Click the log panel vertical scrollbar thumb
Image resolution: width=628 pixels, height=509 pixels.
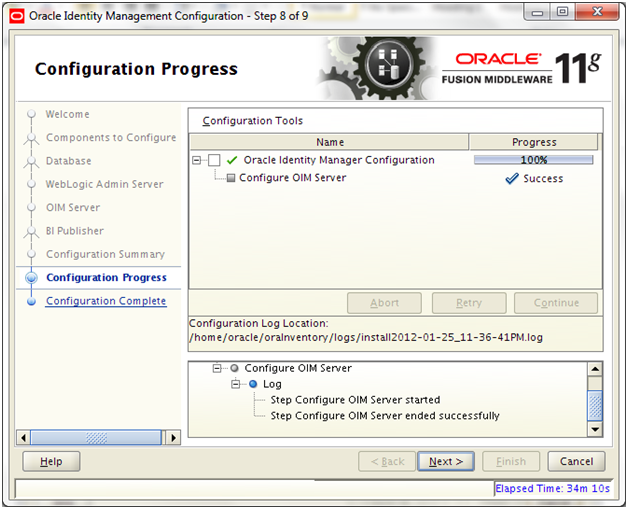pyautogui.click(x=595, y=406)
